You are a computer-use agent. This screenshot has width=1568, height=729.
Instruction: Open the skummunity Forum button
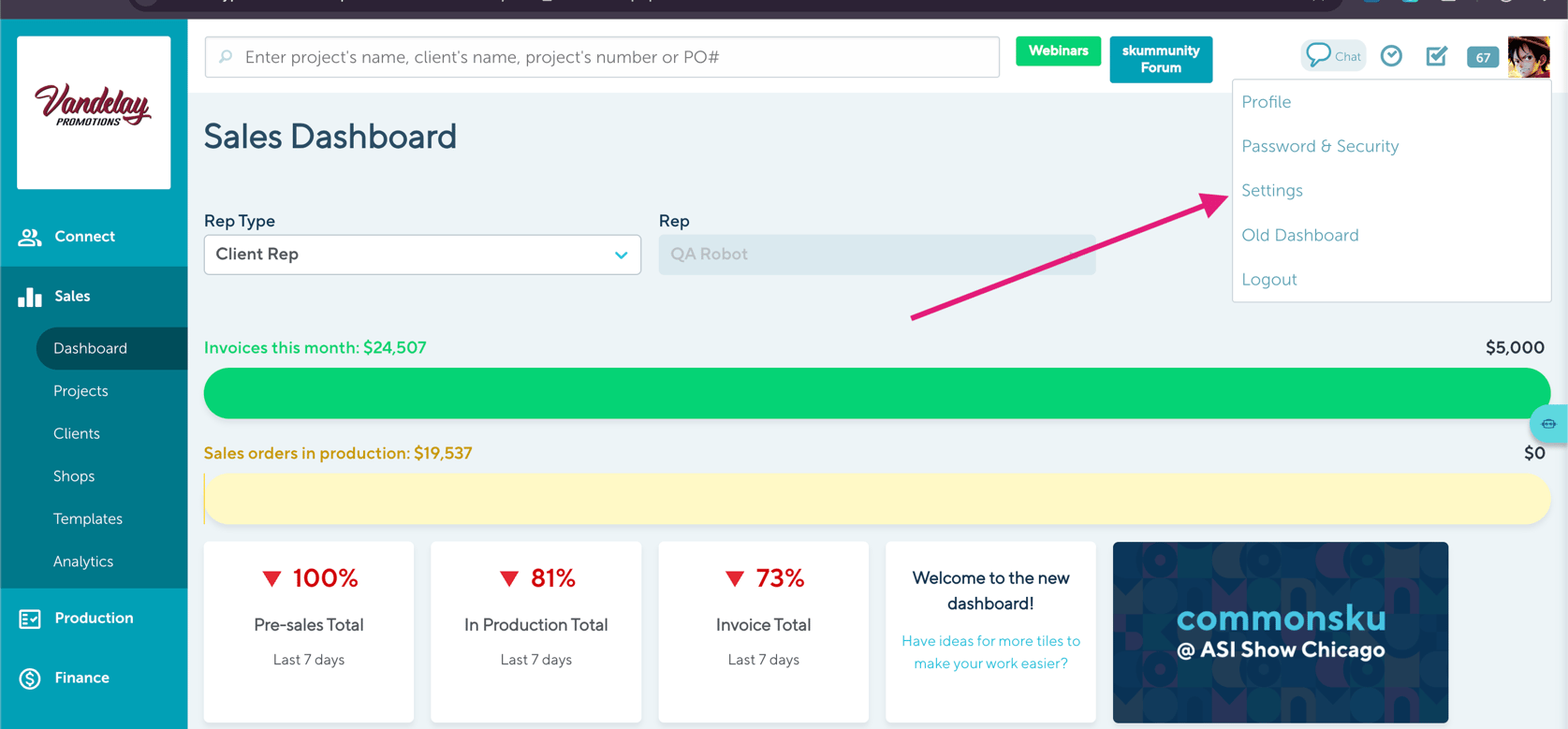(1161, 59)
